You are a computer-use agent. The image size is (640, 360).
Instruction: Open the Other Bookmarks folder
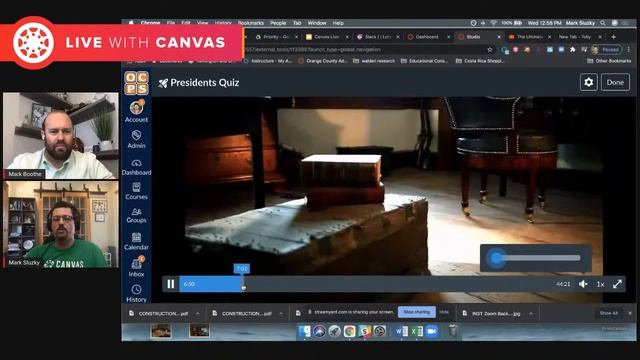(x=609, y=61)
